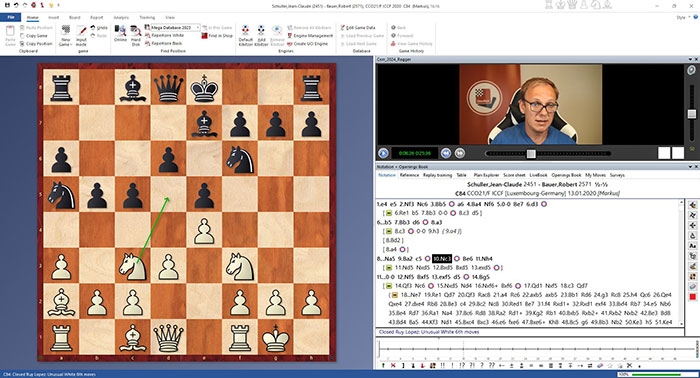Viewport: 700px width, 378px height.
Task: Select move 10.Nc3 in notation
Action: 442,258
